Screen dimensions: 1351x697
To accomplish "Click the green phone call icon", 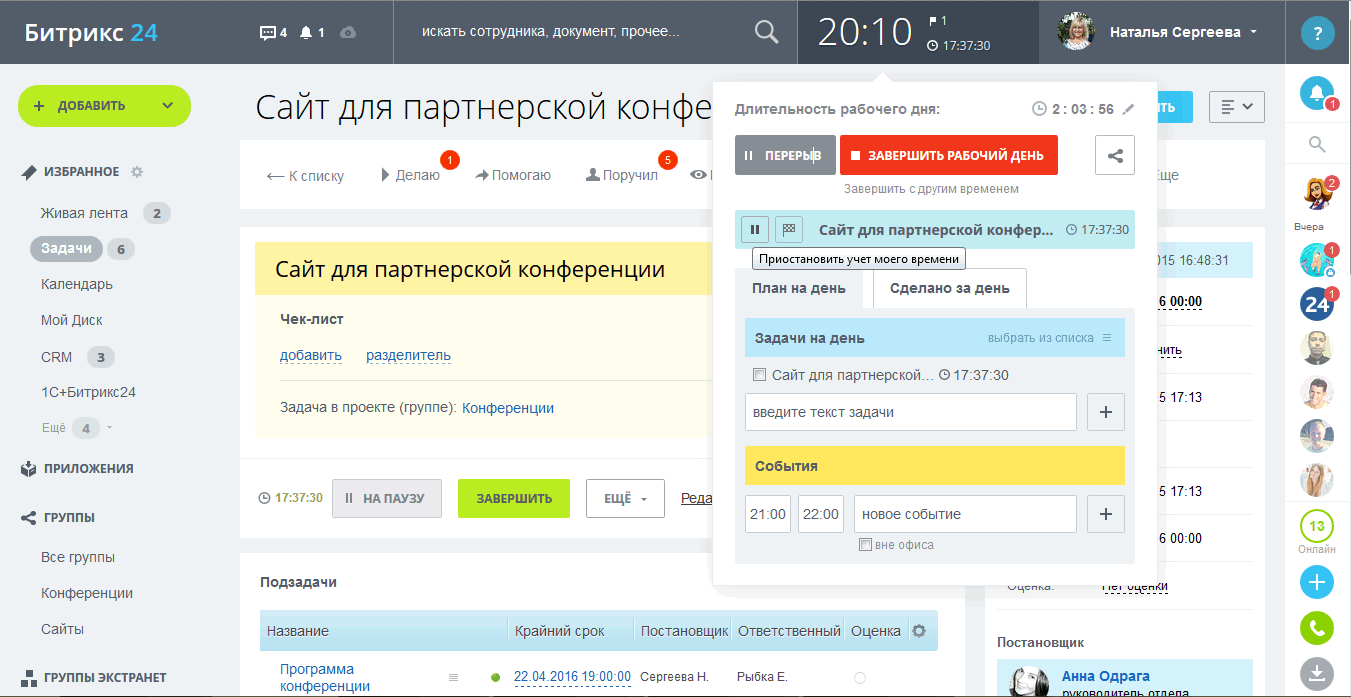I will coord(1317,628).
